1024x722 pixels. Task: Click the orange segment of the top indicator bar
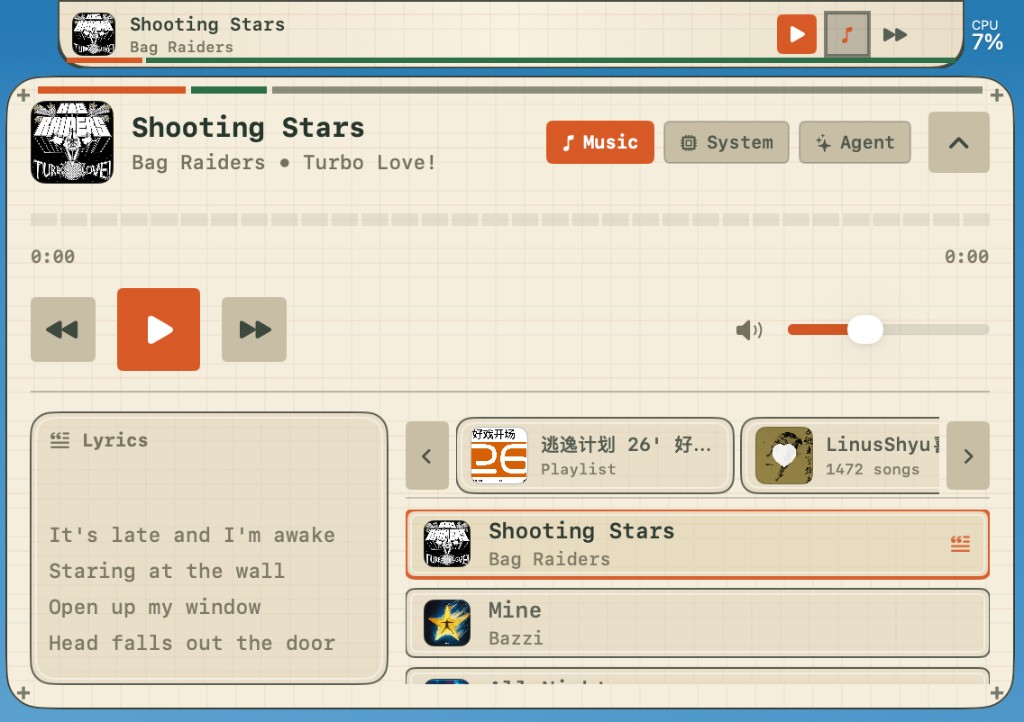[x=112, y=90]
